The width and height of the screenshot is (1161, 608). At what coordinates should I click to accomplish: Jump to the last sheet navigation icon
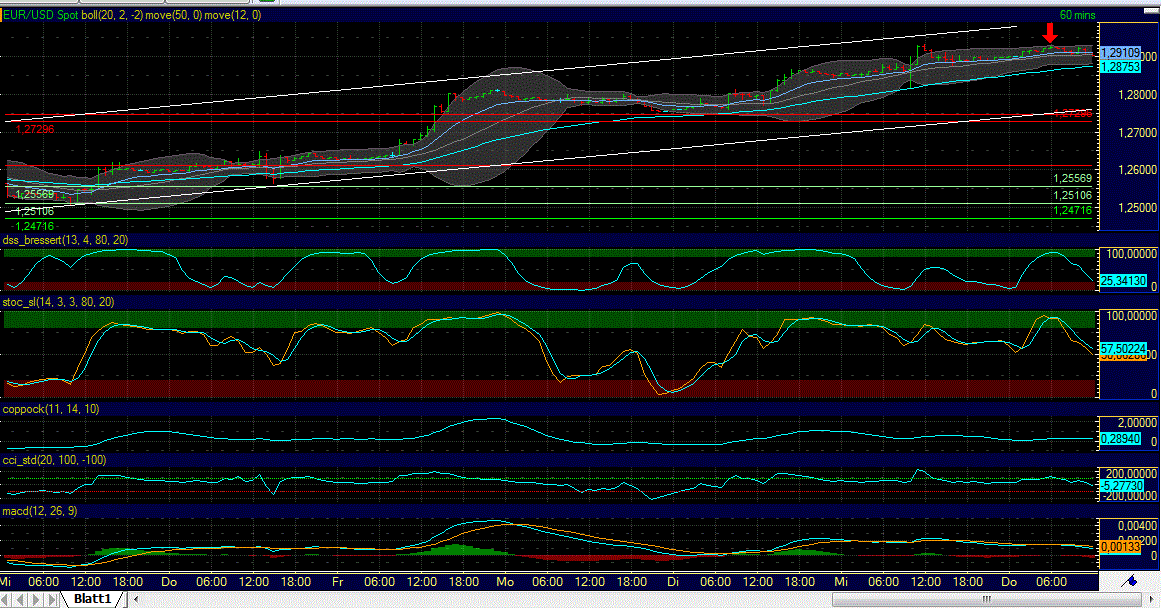click(51, 598)
